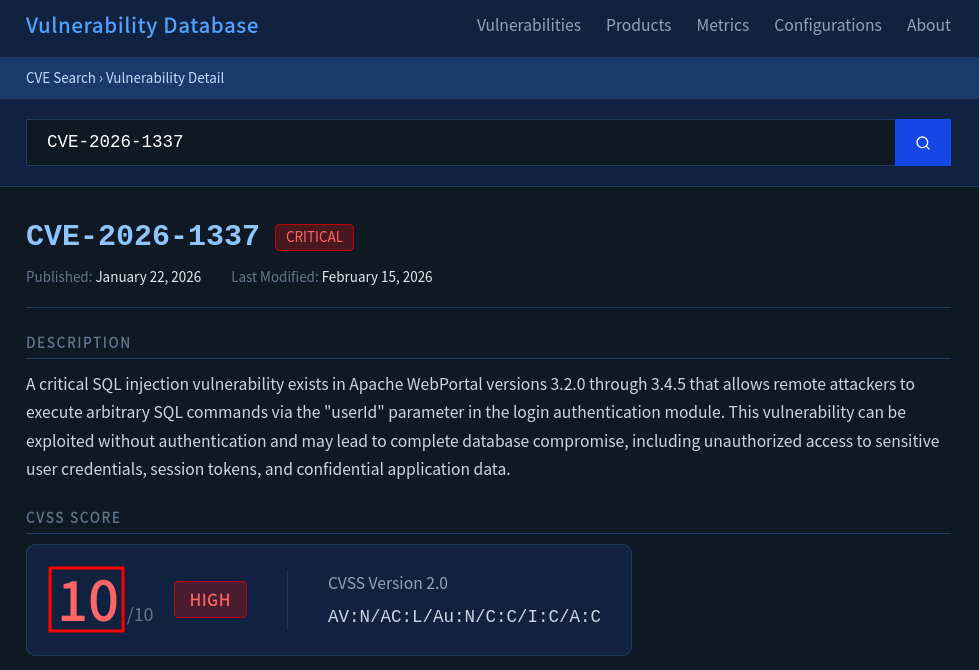This screenshot has width=979, height=670.
Task: Click the vector string AV:N/AC:L/Au:N/C:C/I:C/A:C
Action: point(464,617)
